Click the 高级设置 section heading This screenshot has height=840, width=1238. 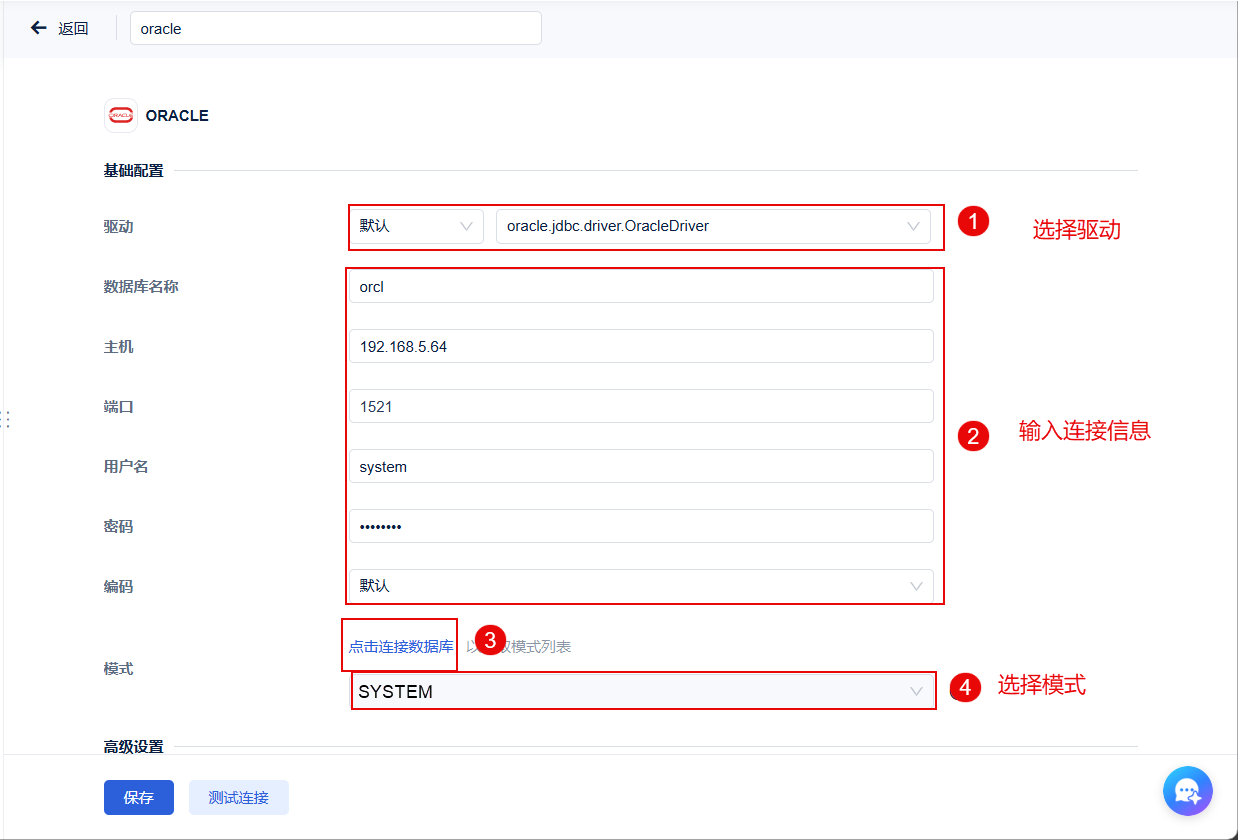click(133, 746)
